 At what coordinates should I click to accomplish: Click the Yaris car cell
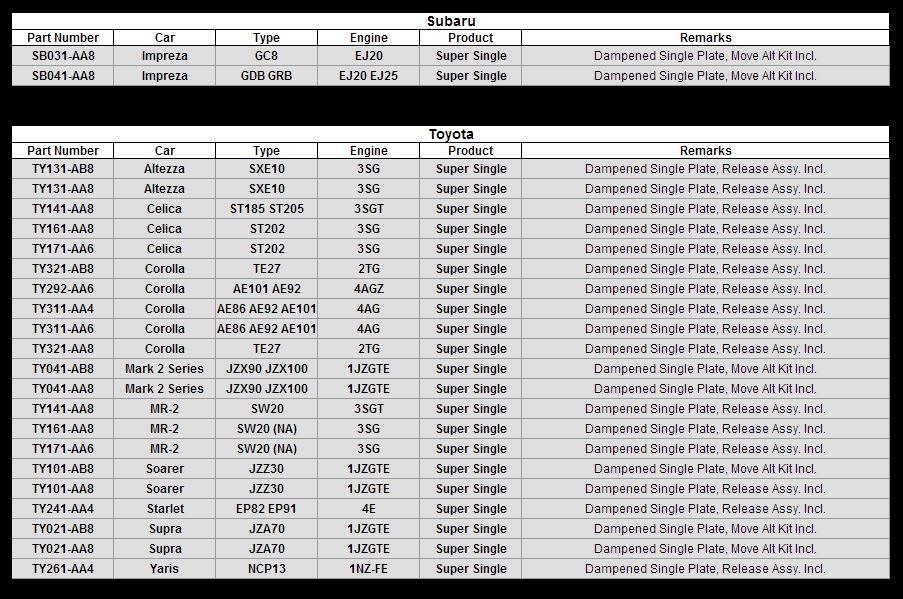pyautogui.click(x=165, y=569)
